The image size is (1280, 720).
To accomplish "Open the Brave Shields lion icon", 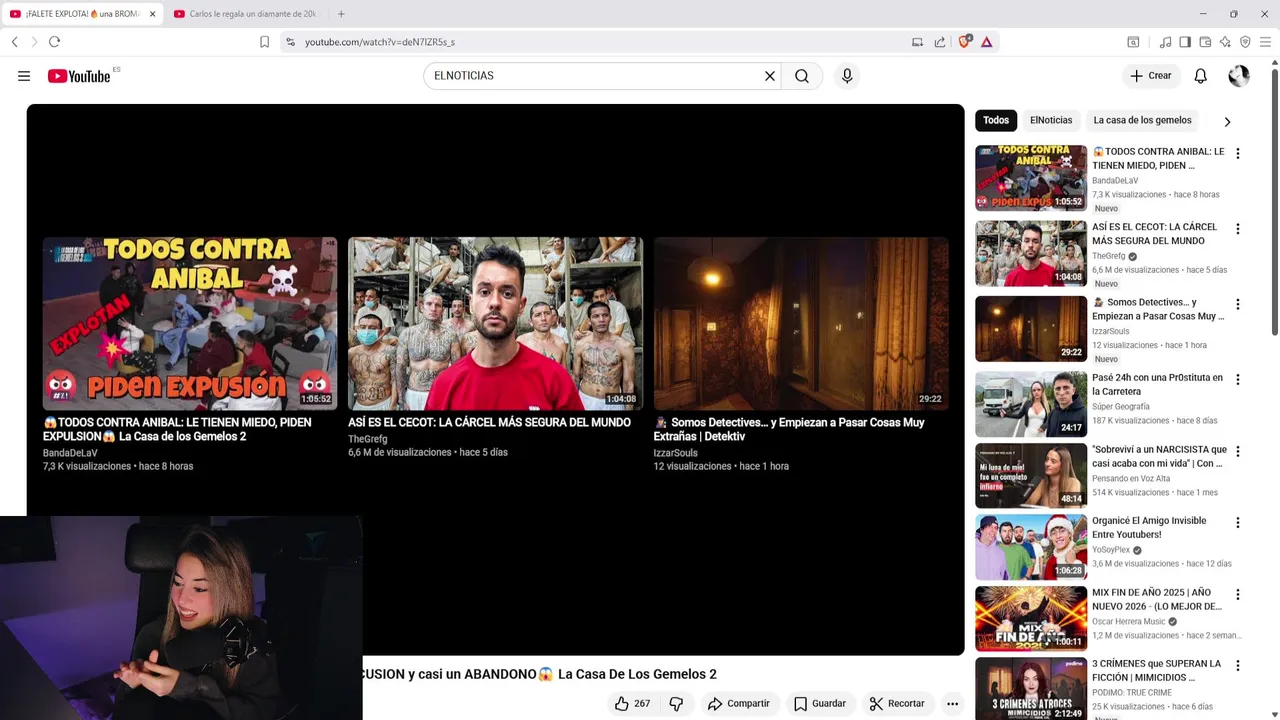I will pos(965,42).
